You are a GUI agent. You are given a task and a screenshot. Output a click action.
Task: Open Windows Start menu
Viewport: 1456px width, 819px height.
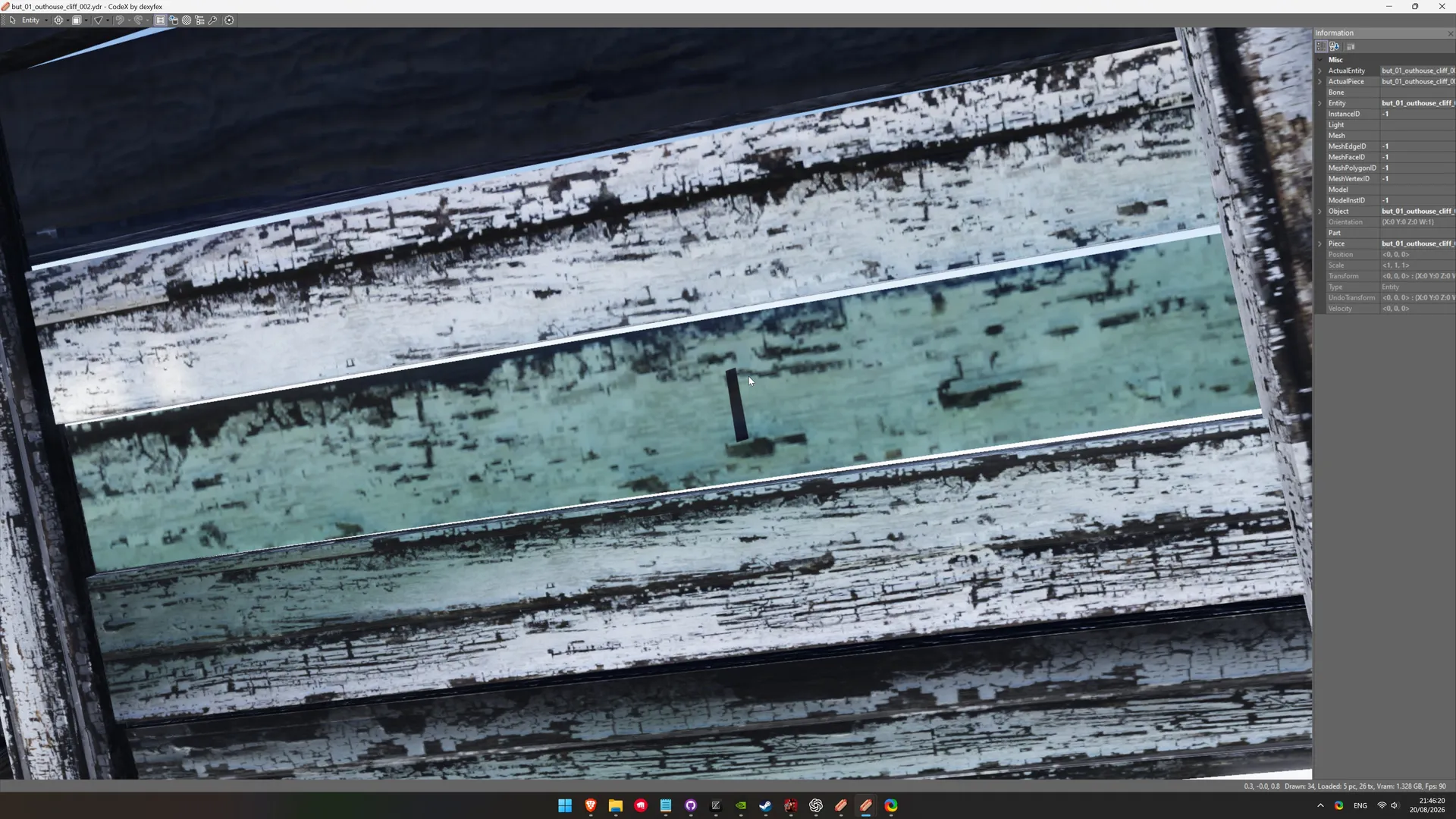click(565, 805)
